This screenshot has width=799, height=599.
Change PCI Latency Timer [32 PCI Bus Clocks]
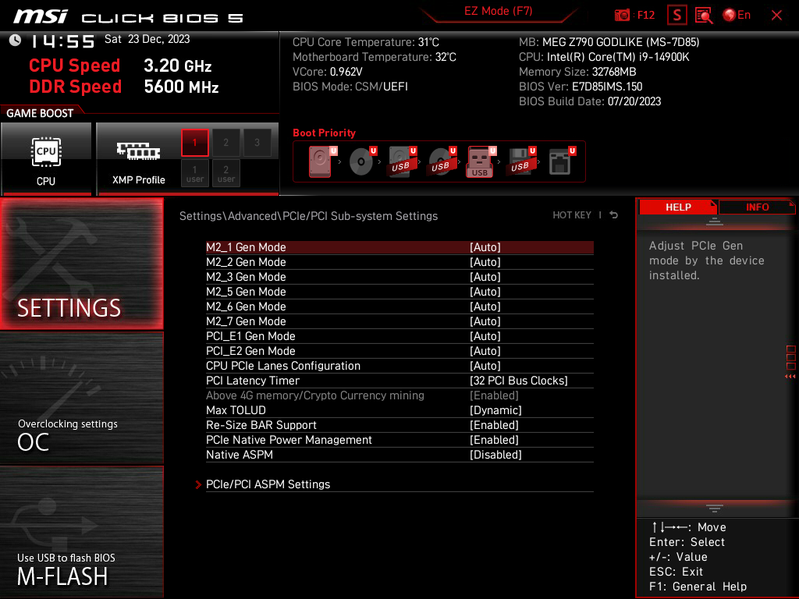(518, 380)
